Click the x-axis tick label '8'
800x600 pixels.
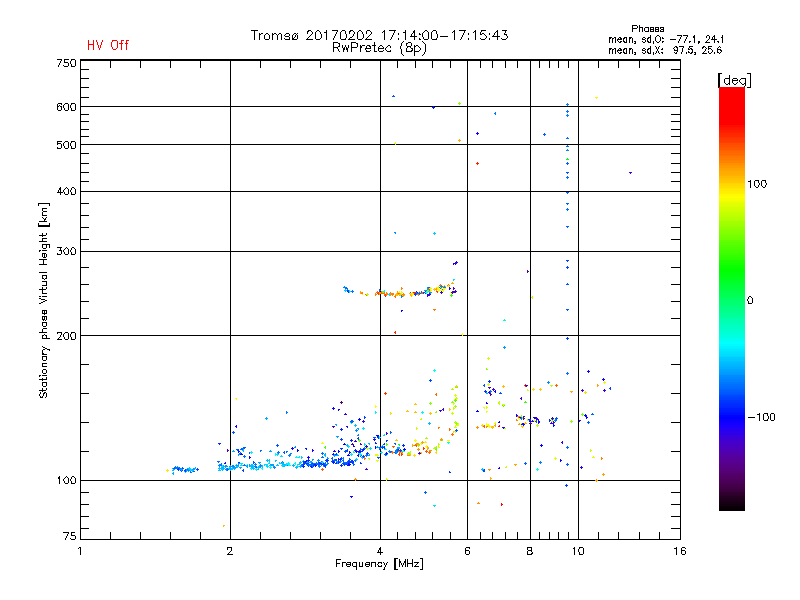[530, 551]
